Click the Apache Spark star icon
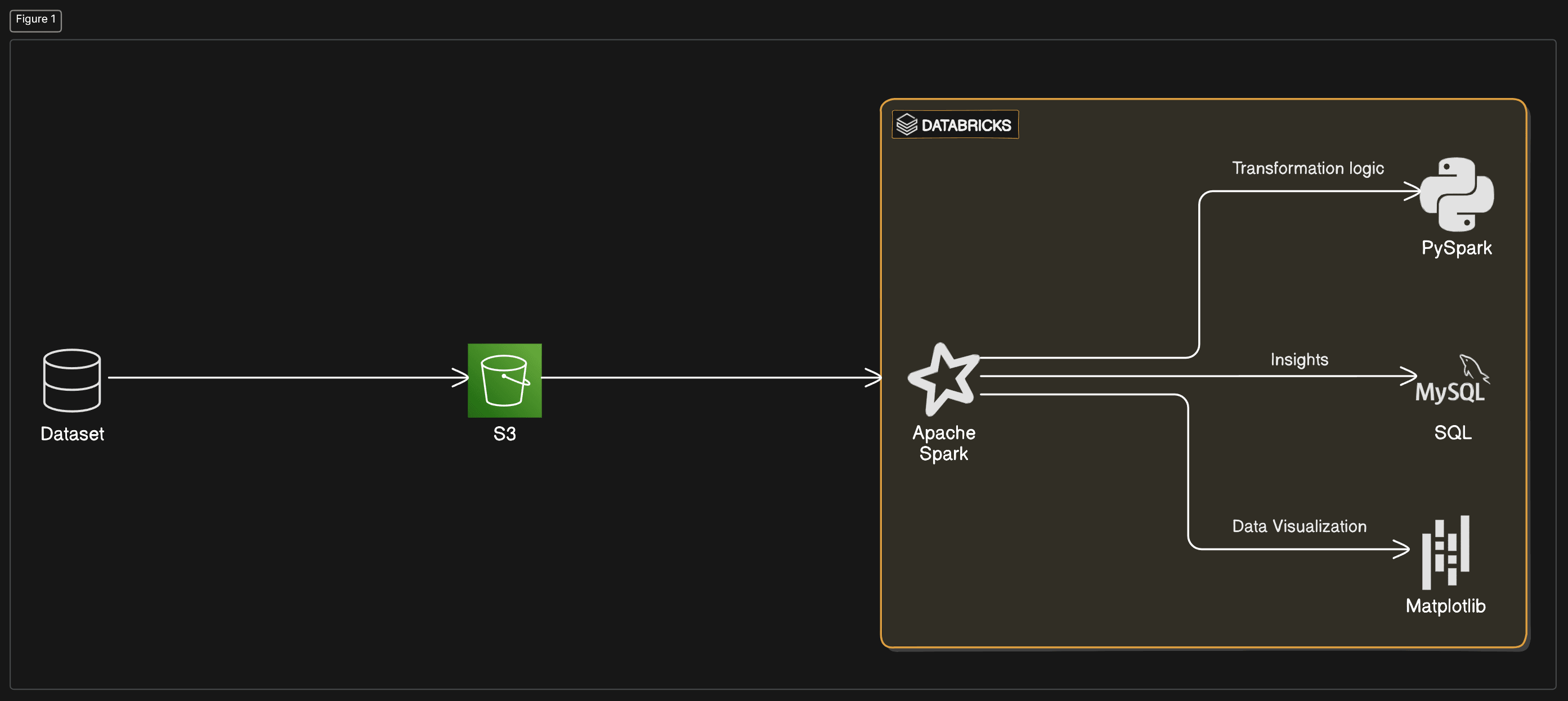The height and width of the screenshot is (701, 1568). click(943, 379)
